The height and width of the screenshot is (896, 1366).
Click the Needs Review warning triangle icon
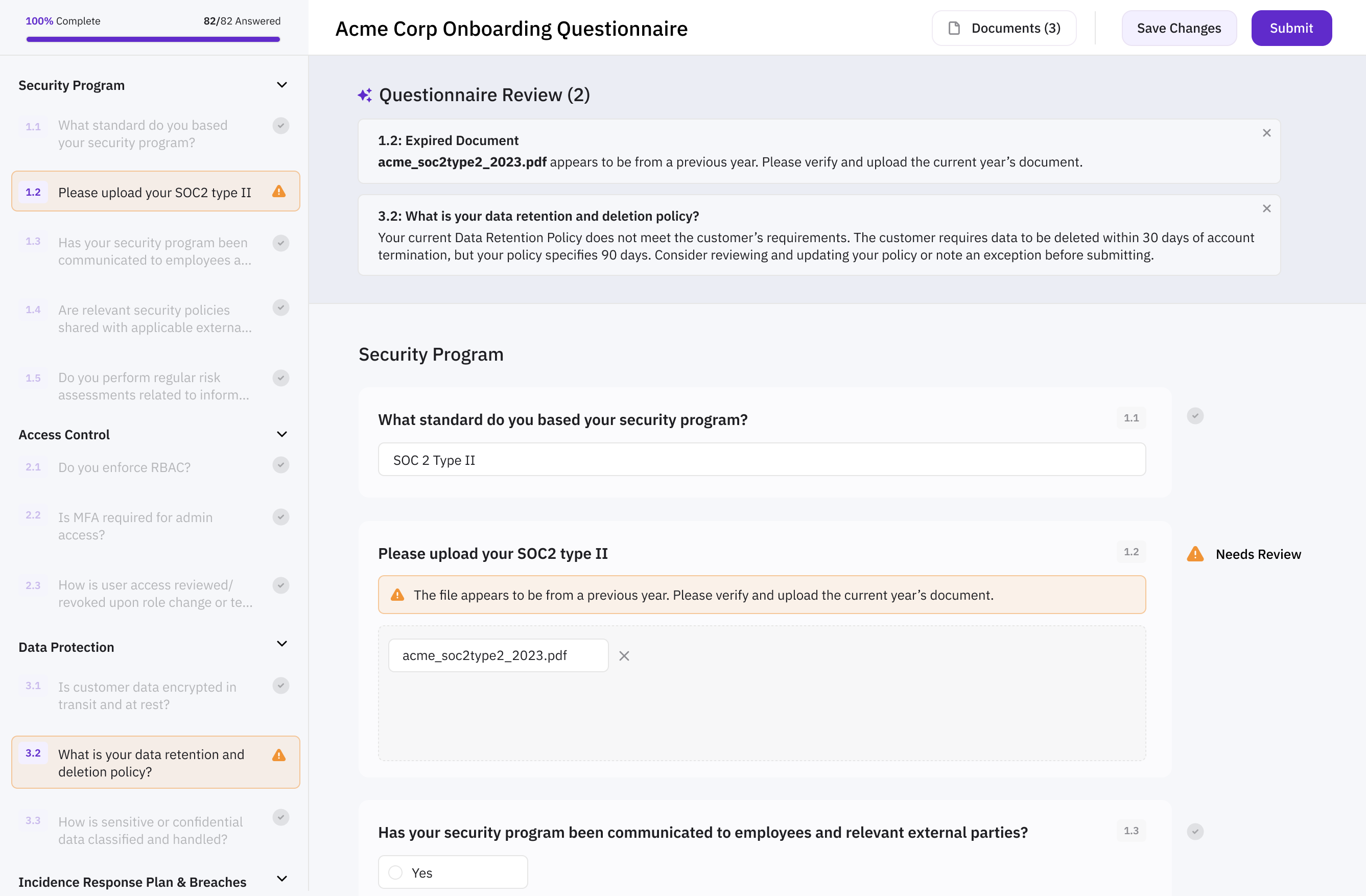pyautogui.click(x=1195, y=554)
